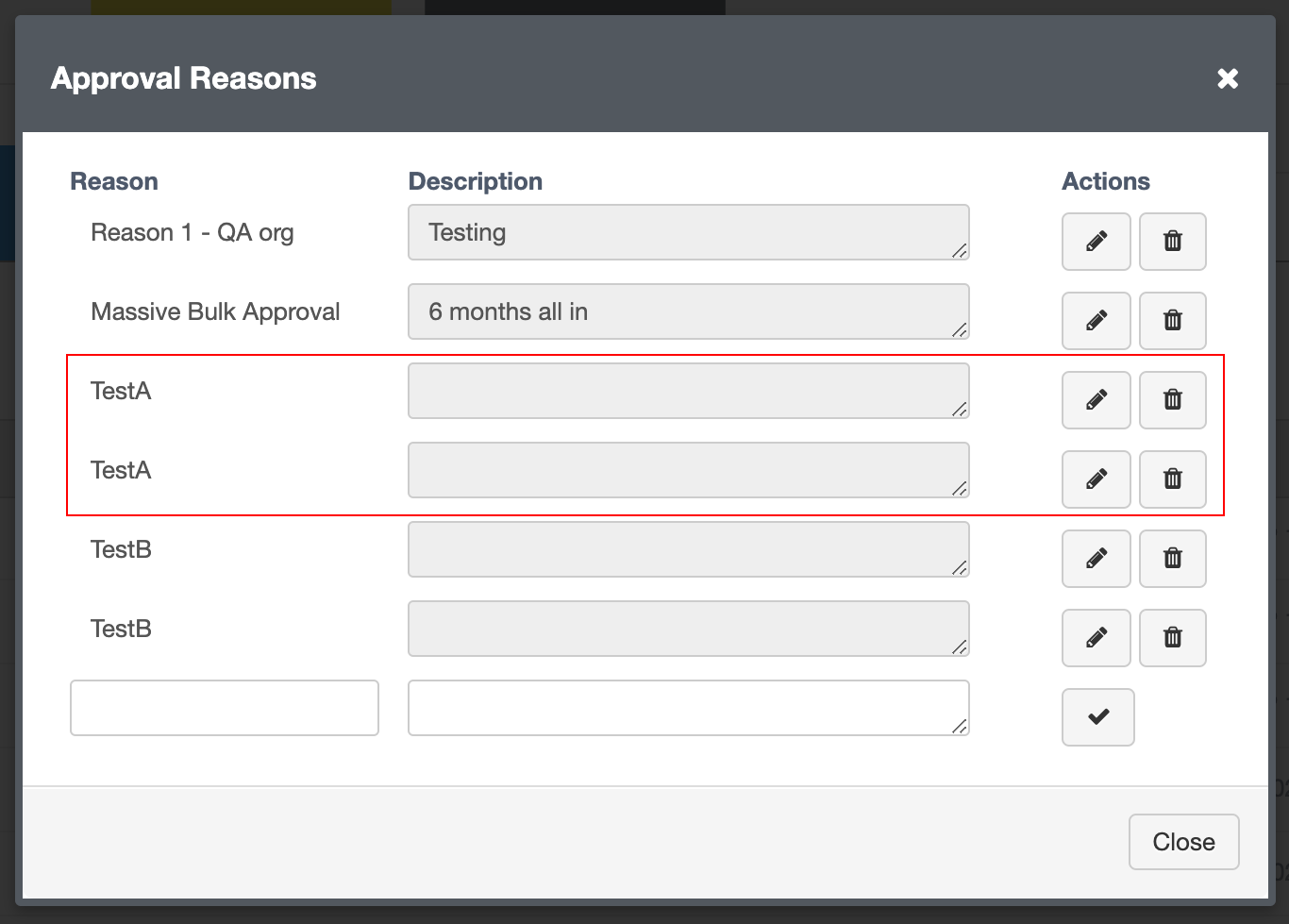Viewport: 1289px width, 924px height.
Task: Dismiss Approval Reasons dialog with X icon
Action: (x=1227, y=78)
